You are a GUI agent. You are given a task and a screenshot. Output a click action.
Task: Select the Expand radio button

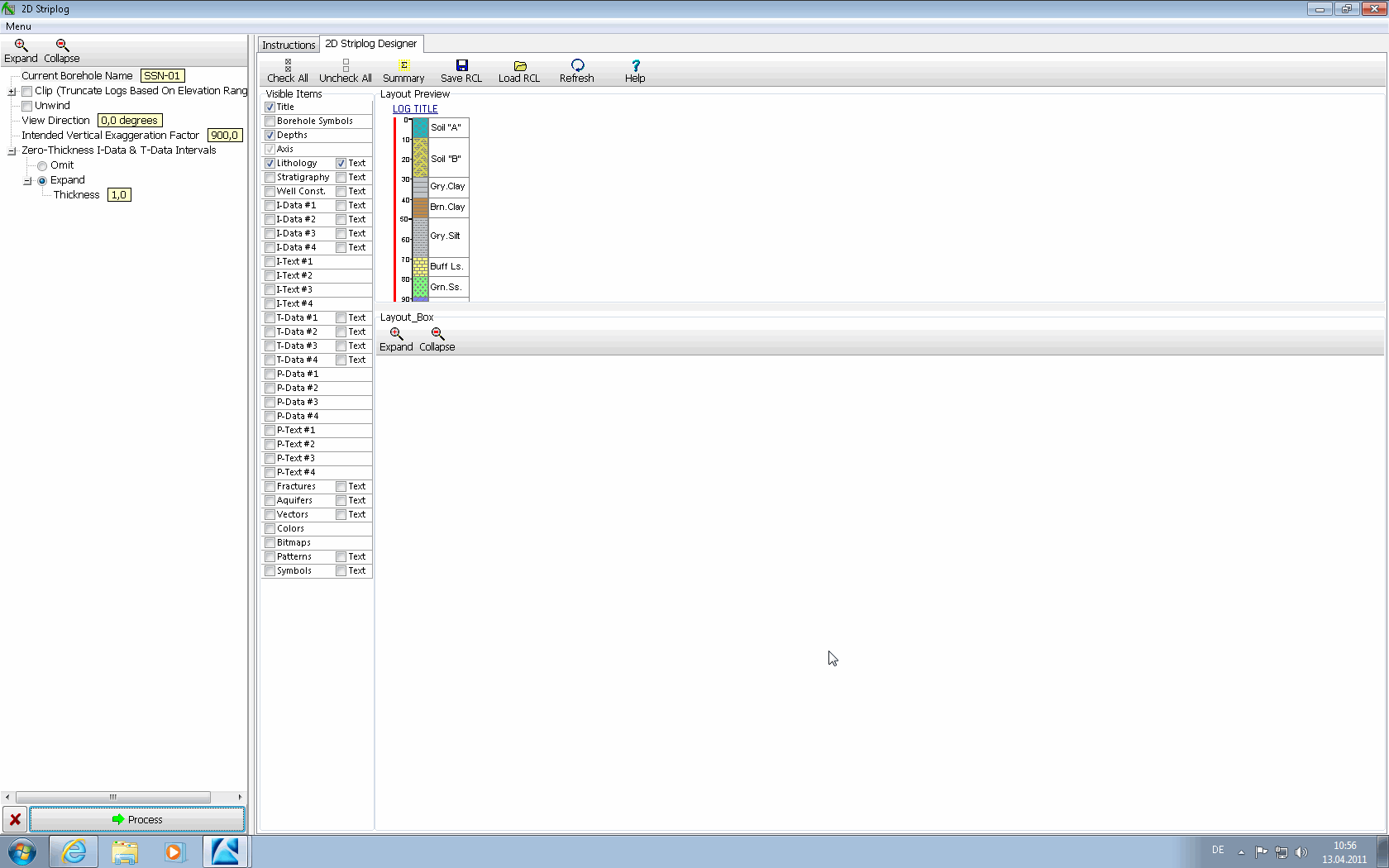click(x=42, y=180)
